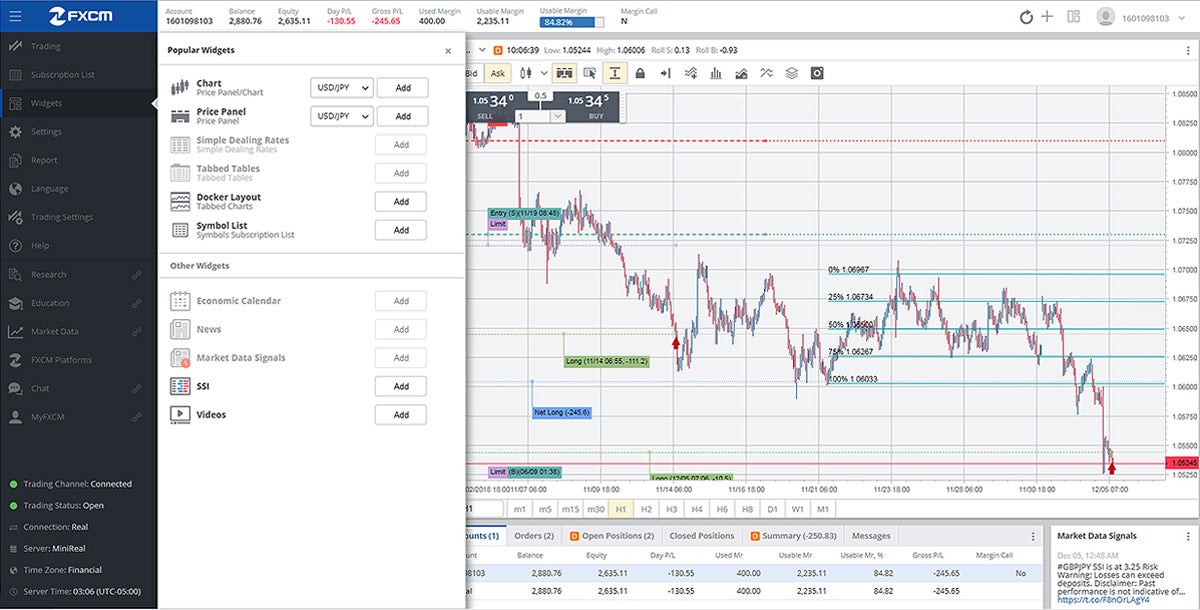This screenshot has height=610, width=1200.
Task: Open the Report sidebar item
Action: tap(79, 160)
